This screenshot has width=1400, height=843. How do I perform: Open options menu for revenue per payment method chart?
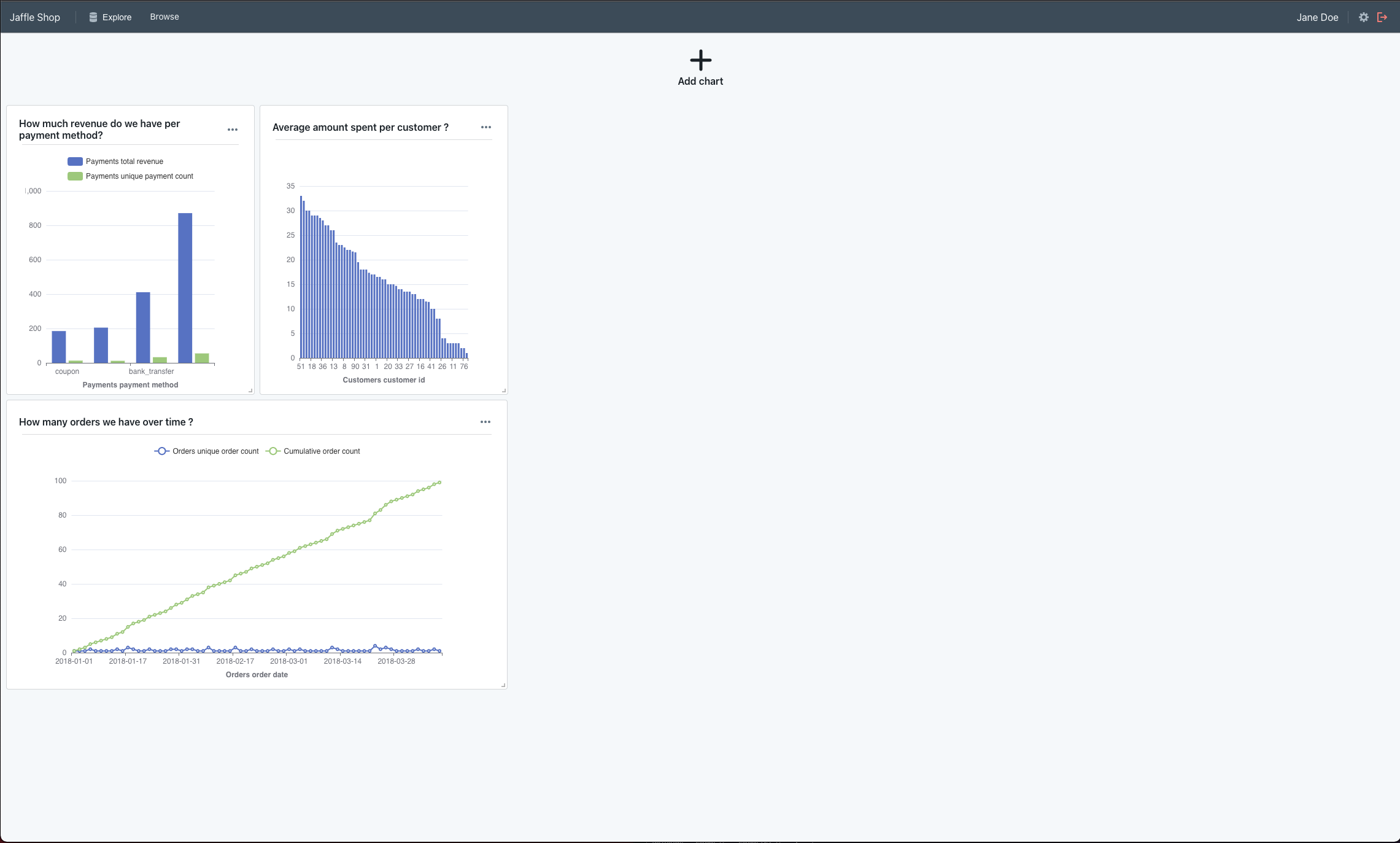(x=233, y=130)
